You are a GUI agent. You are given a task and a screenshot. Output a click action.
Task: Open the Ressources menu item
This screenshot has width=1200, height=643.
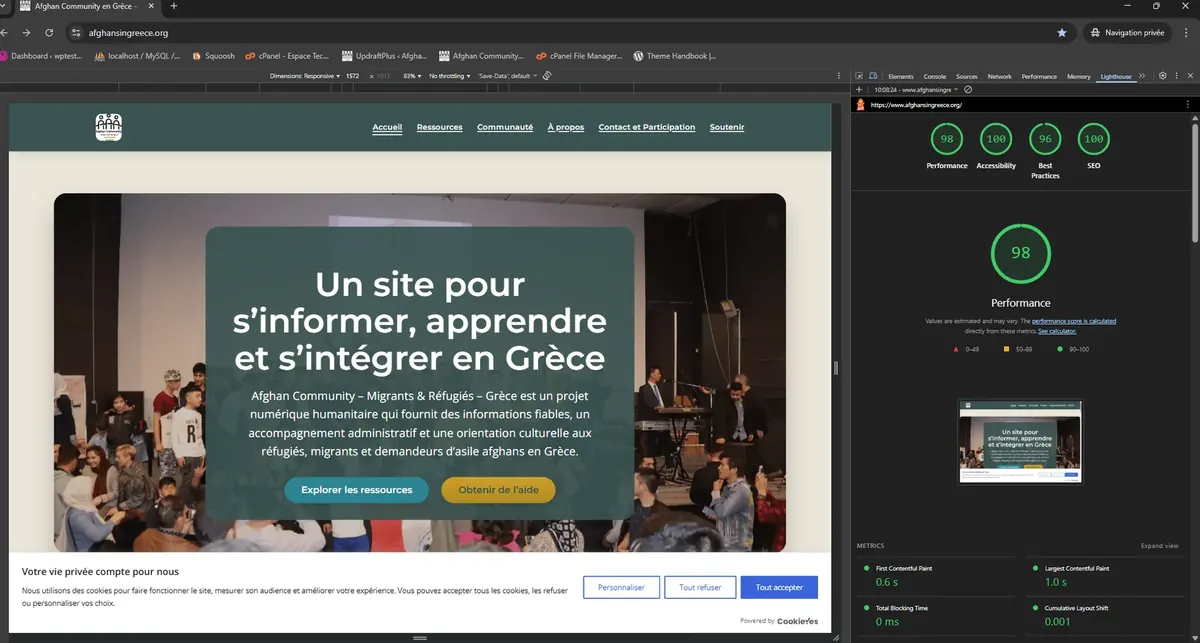click(440, 127)
